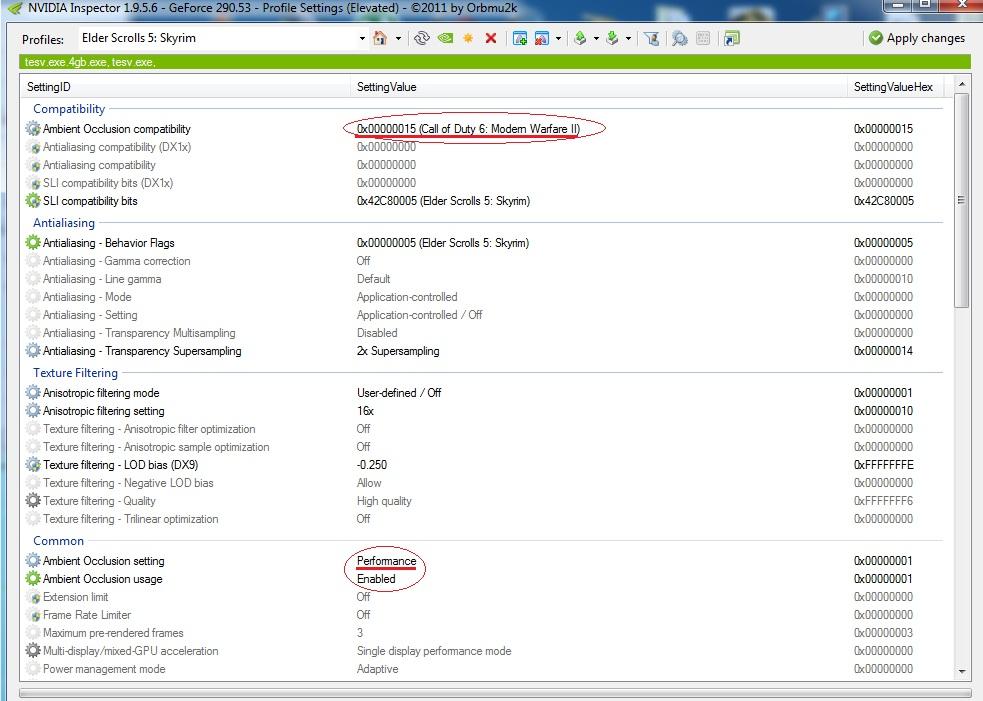Expand the dropdown arrow beside home icon

click(398, 39)
